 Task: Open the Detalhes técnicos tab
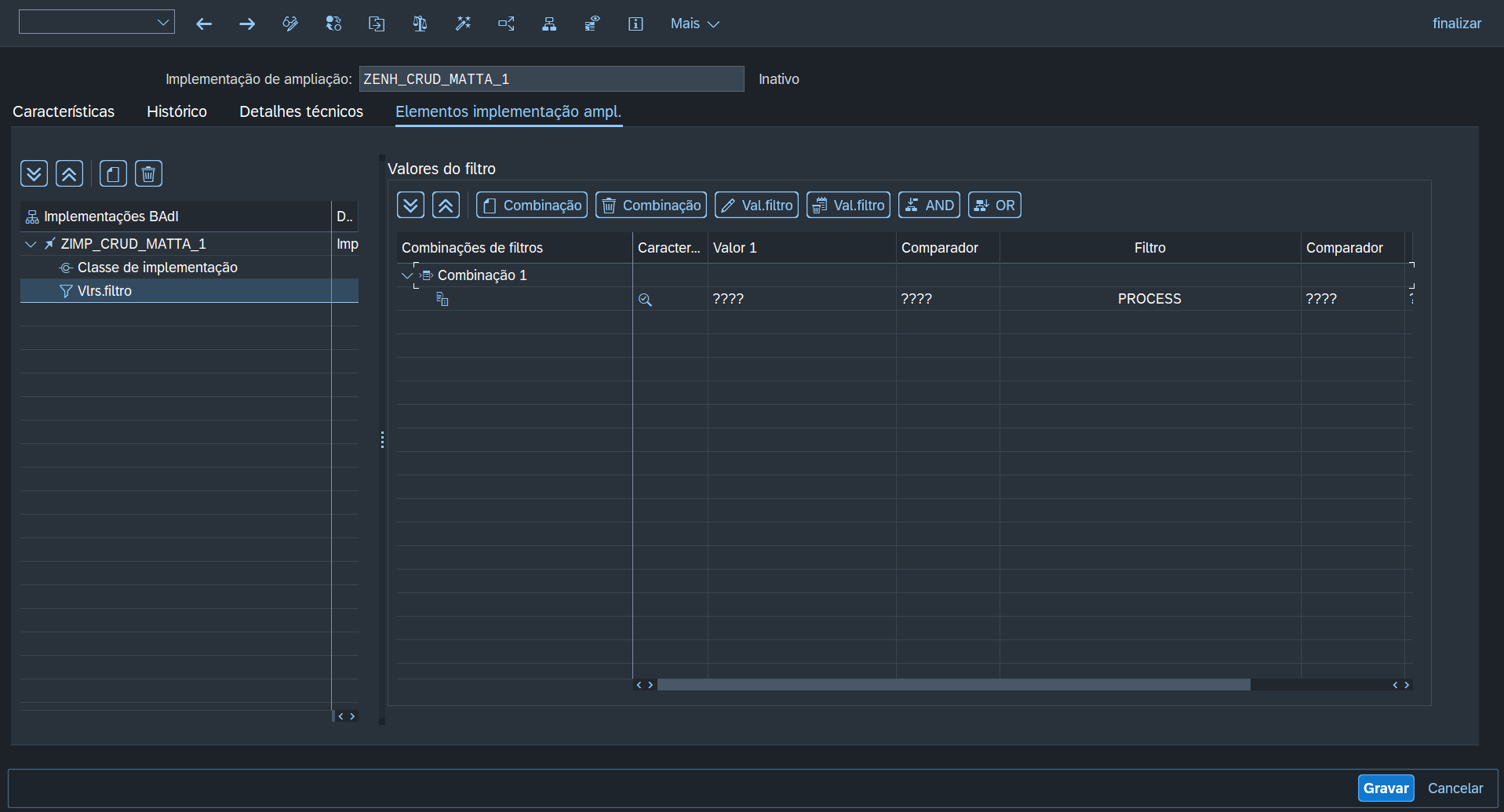(x=301, y=111)
